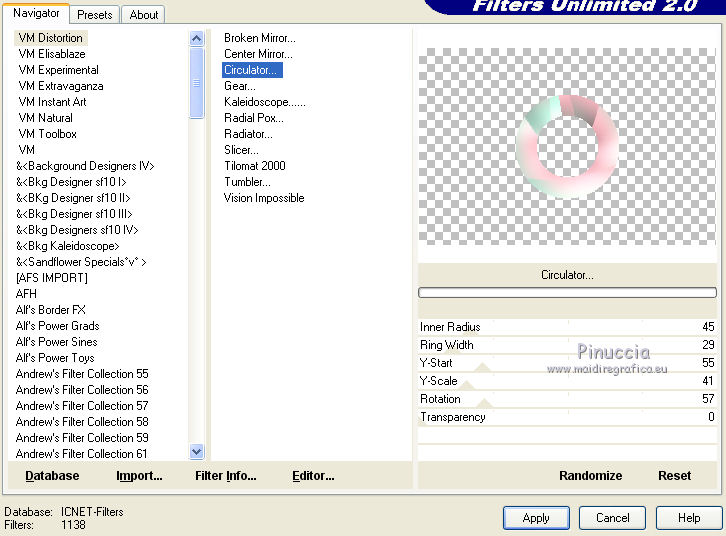Click the Transparency slider
The height and width of the screenshot is (536, 726).
pos(567,417)
